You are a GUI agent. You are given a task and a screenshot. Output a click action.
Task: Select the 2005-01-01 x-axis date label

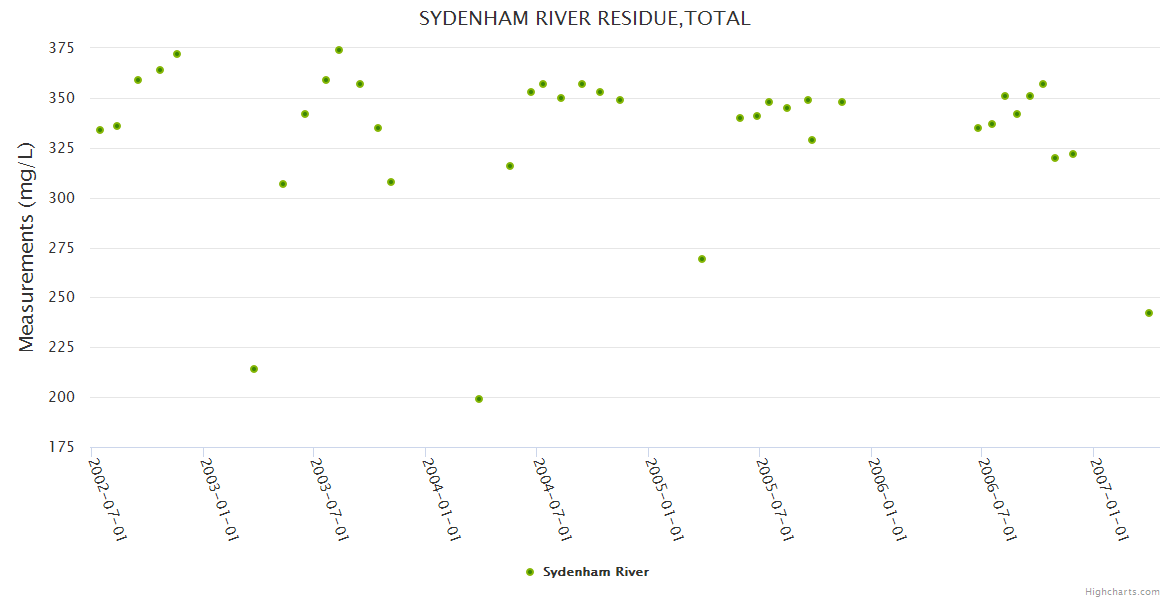[665, 500]
